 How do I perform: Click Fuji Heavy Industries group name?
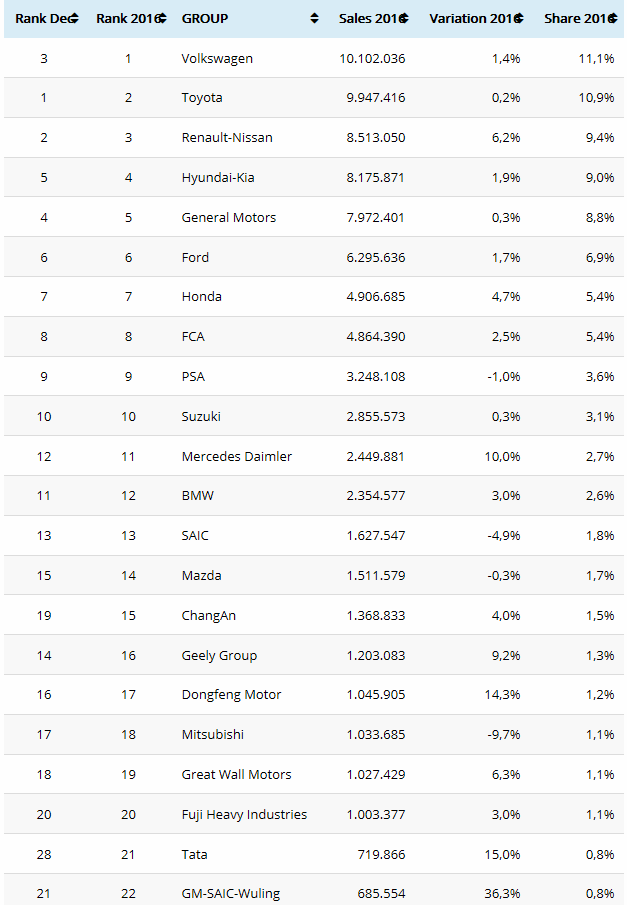(x=244, y=815)
